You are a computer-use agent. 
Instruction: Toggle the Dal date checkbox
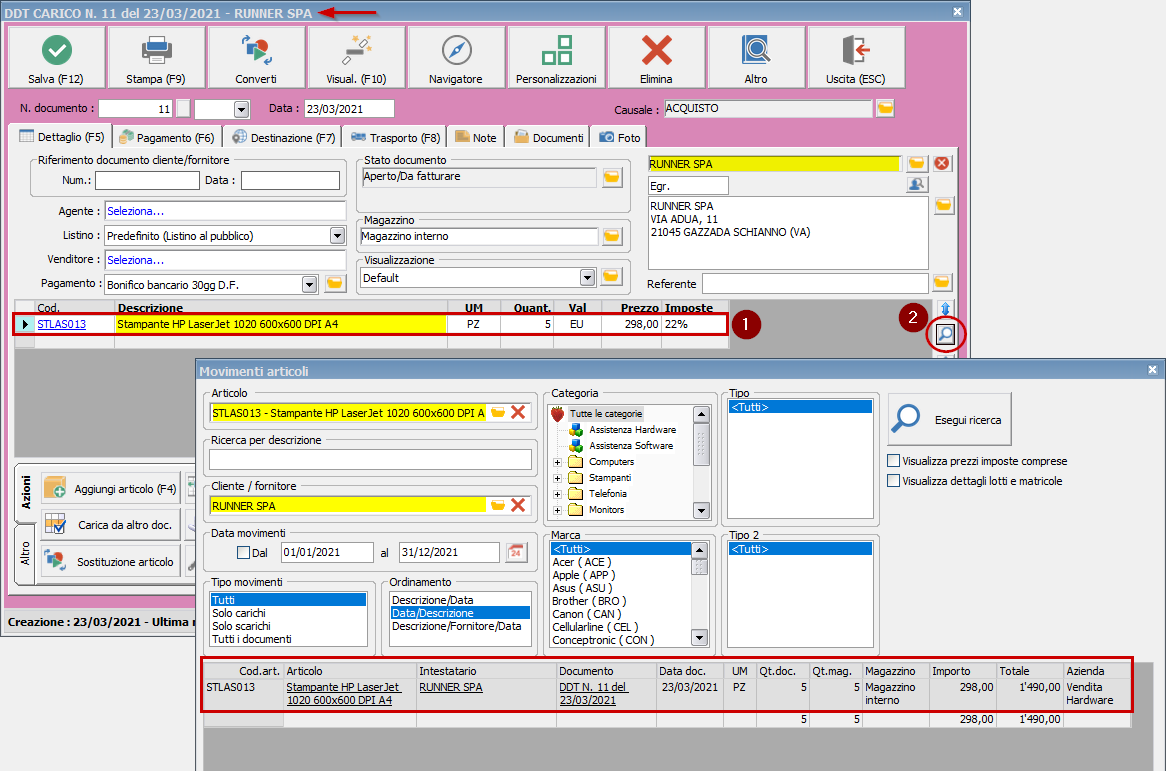point(243,552)
